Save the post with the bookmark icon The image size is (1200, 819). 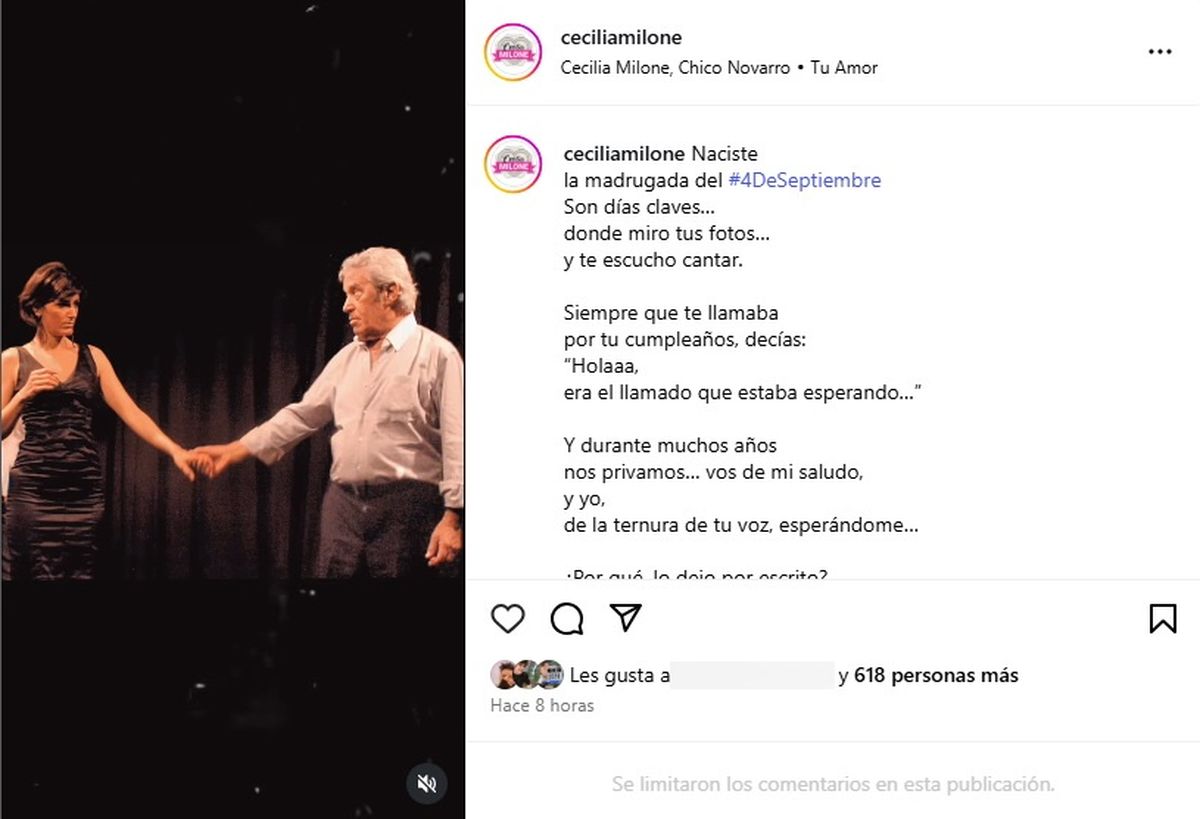pyautogui.click(x=1163, y=619)
